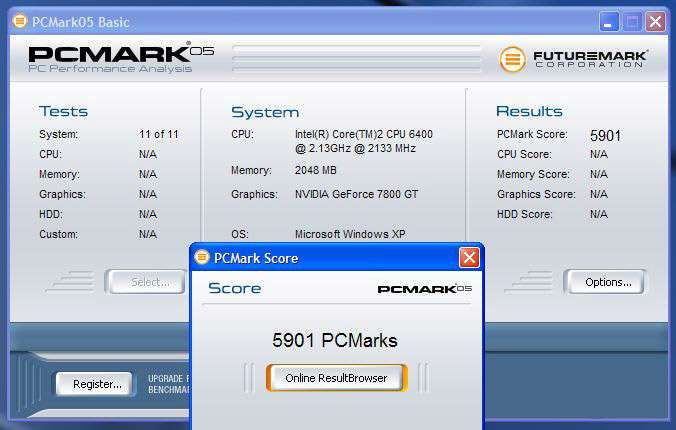Click the "HDD Score:" label
Viewport: 676px width, 430px height.
pos(524,214)
